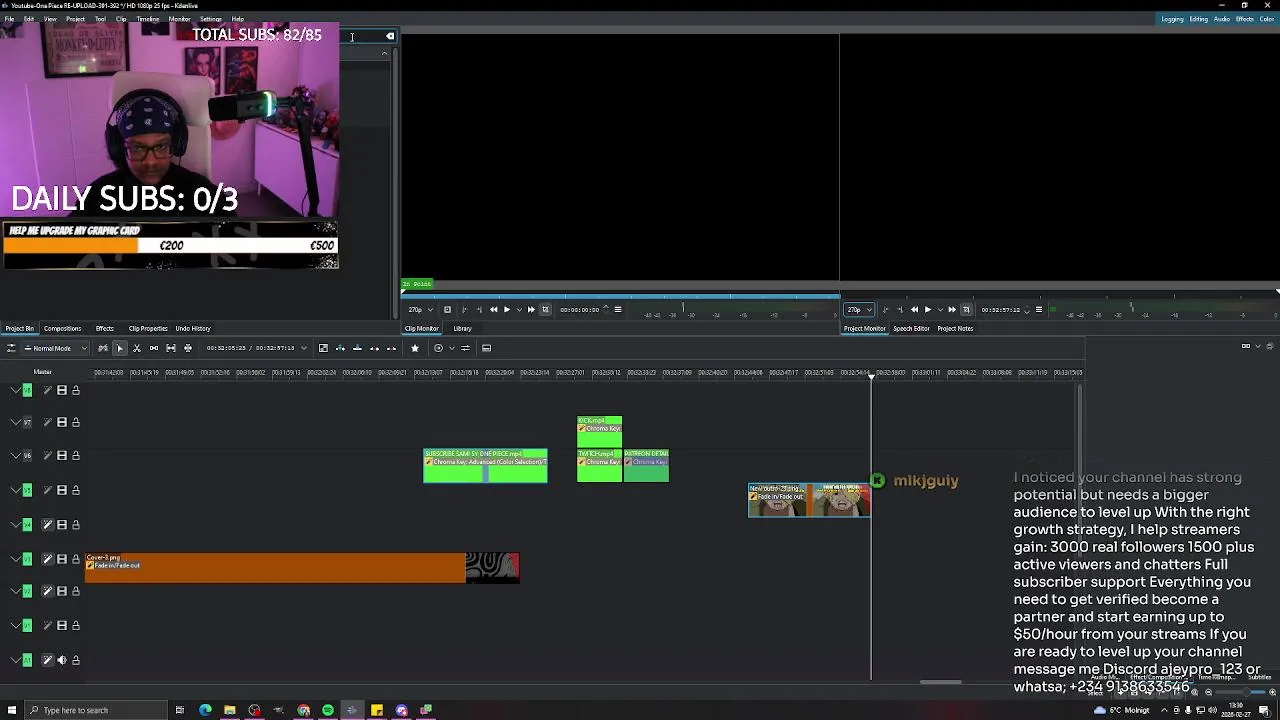The image size is (1280, 720).
Task: Start timeline preview render icon
Action: [438, 348]
